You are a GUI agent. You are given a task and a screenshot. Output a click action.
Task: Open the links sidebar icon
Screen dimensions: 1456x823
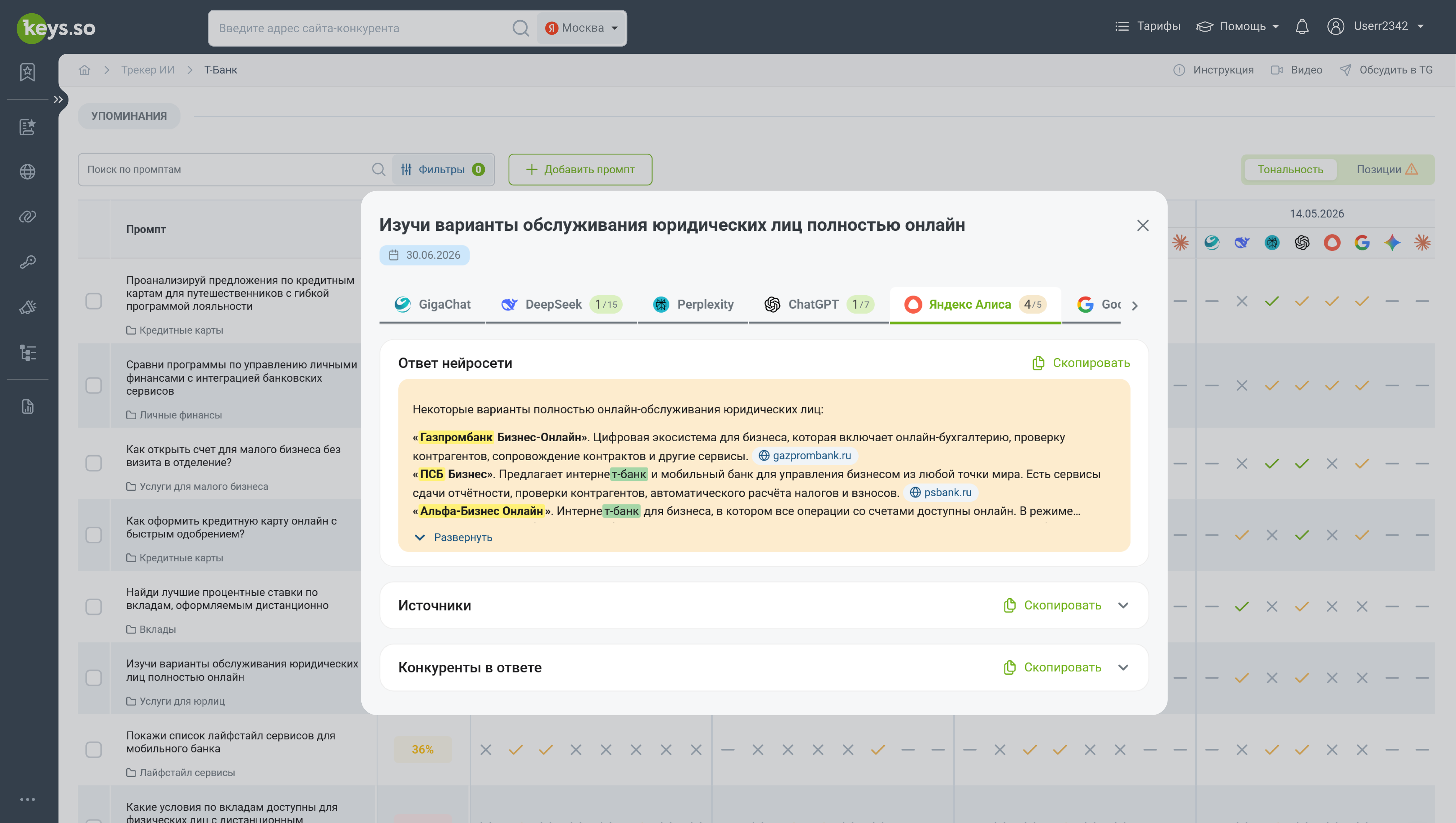click(27, 216)
